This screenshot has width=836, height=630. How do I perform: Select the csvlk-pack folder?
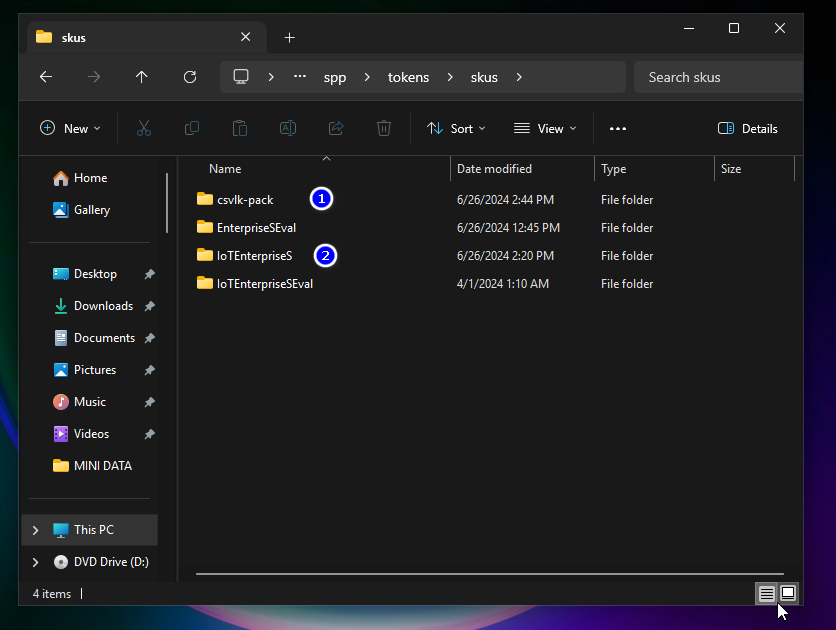click(235, 200)
